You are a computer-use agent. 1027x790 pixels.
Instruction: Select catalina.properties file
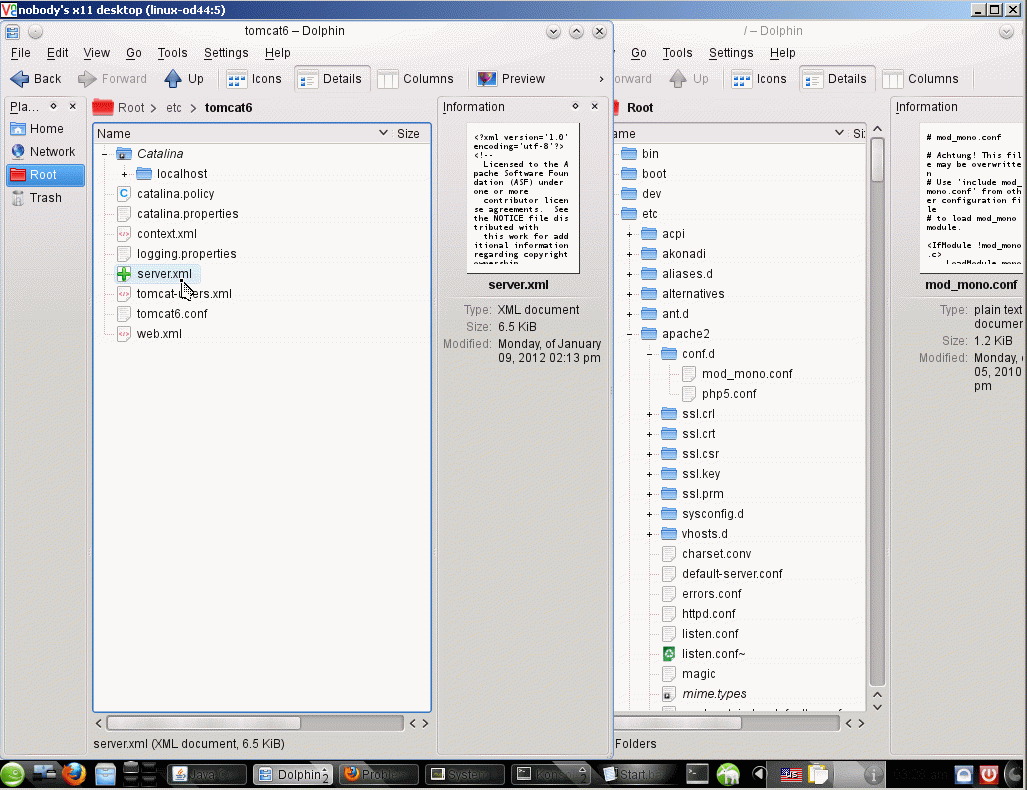click(x=187, y=214)
